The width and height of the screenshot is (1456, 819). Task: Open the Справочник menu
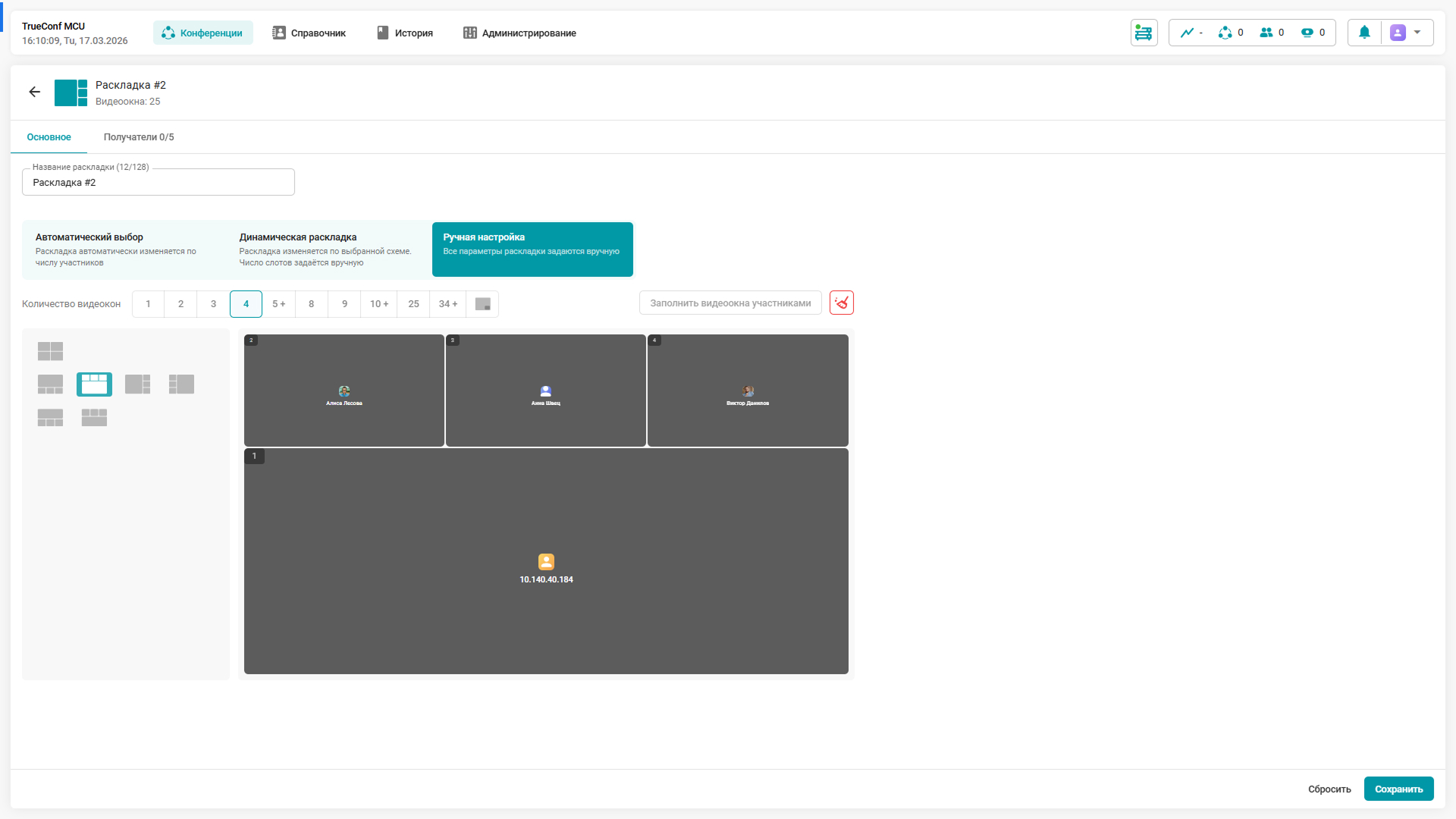pyautogui.click(x=309, y=33)
